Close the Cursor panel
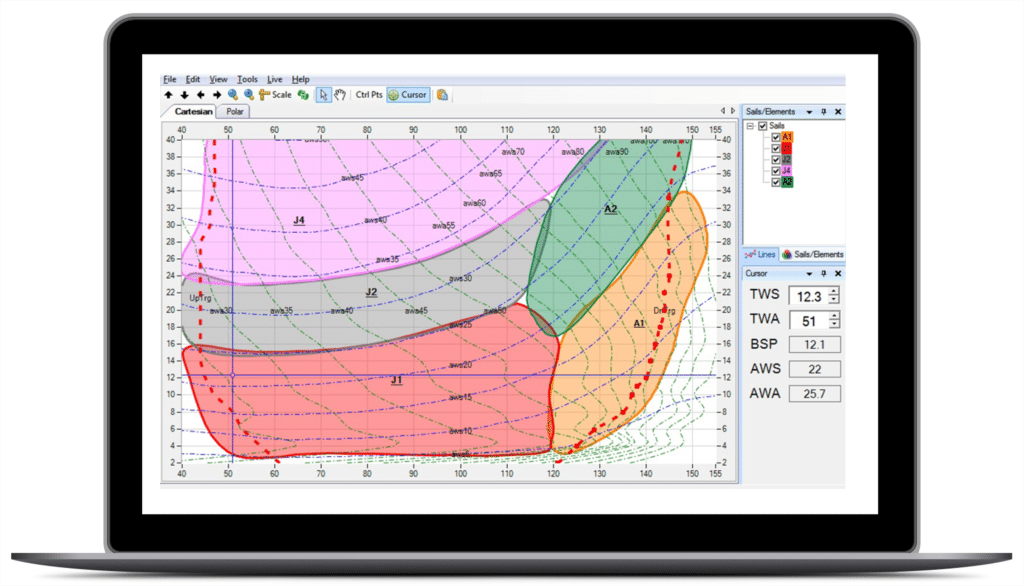Viewport: 1024px width, 586px height. pyautogui.click(x=838, y=274)
